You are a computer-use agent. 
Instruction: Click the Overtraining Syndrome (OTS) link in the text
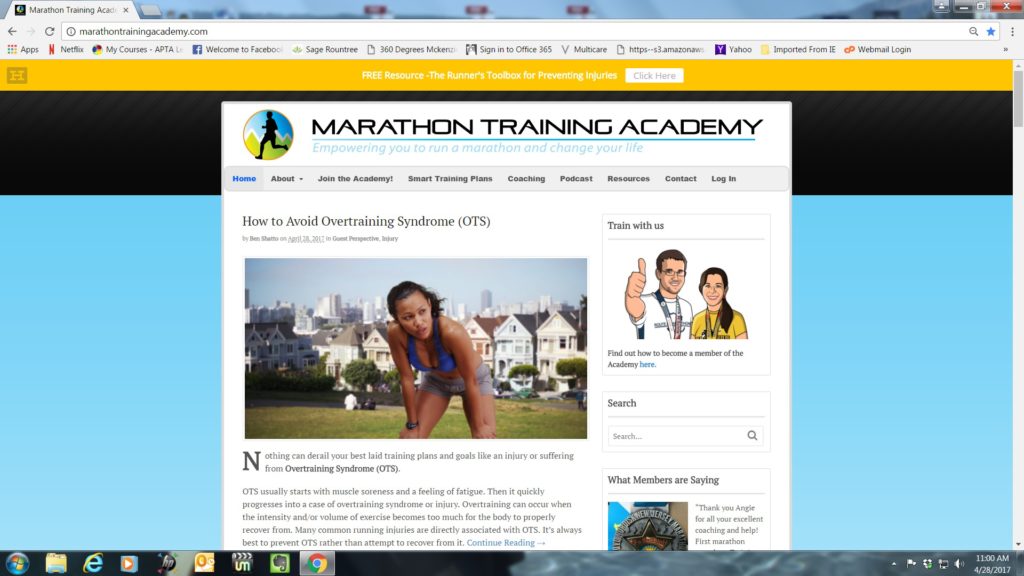tap(342, 468)
